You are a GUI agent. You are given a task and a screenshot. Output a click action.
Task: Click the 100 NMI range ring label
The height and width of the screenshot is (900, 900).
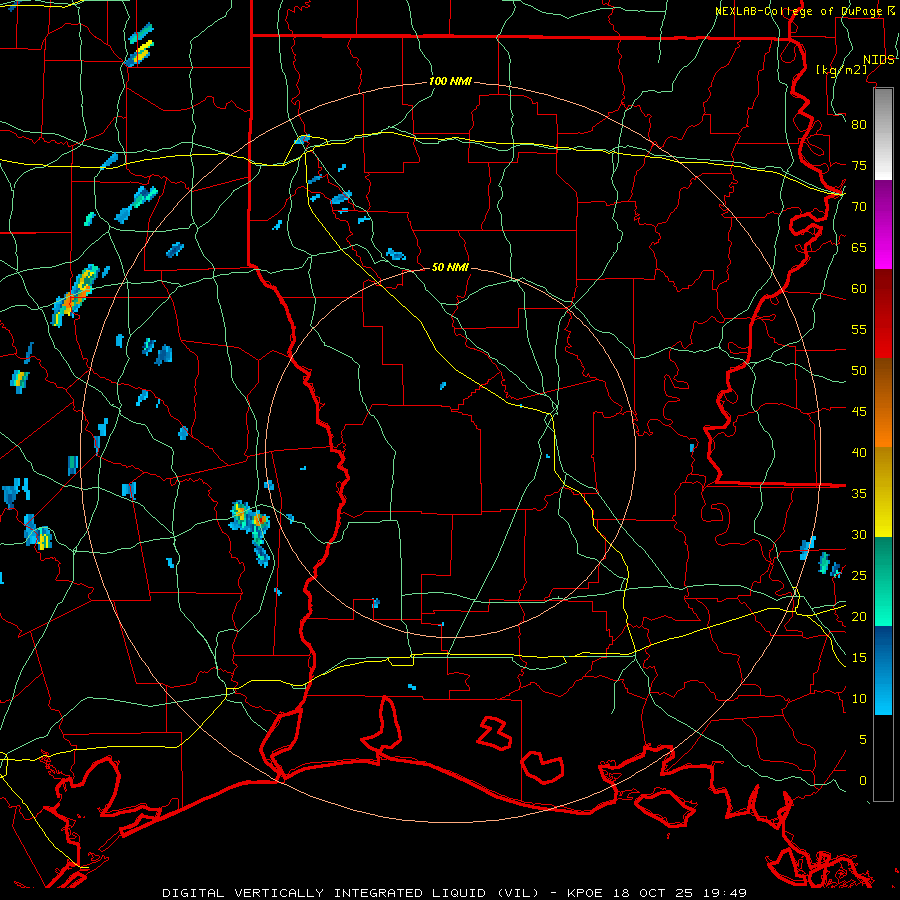450,81
